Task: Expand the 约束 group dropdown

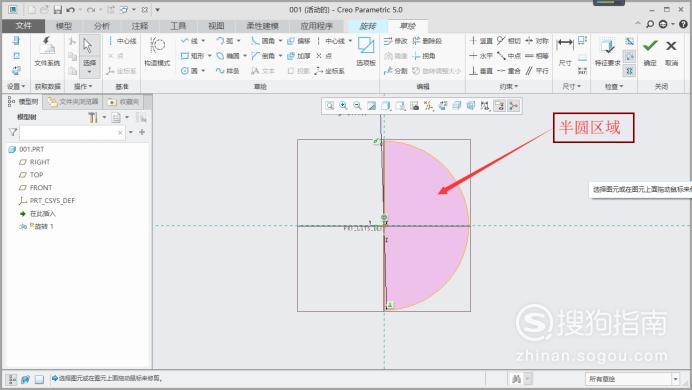Action: pos(509,86)
